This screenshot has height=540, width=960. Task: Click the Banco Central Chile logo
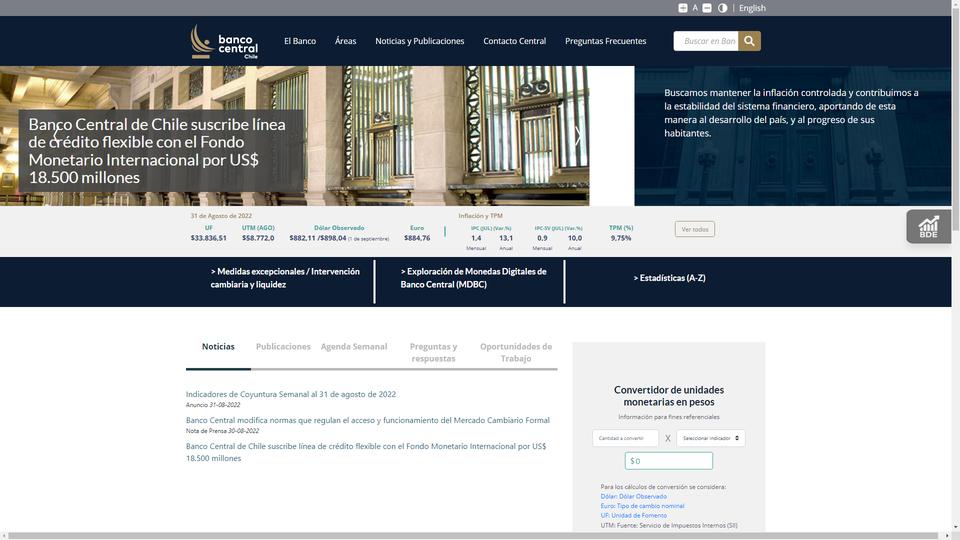[x=224, y=41]
